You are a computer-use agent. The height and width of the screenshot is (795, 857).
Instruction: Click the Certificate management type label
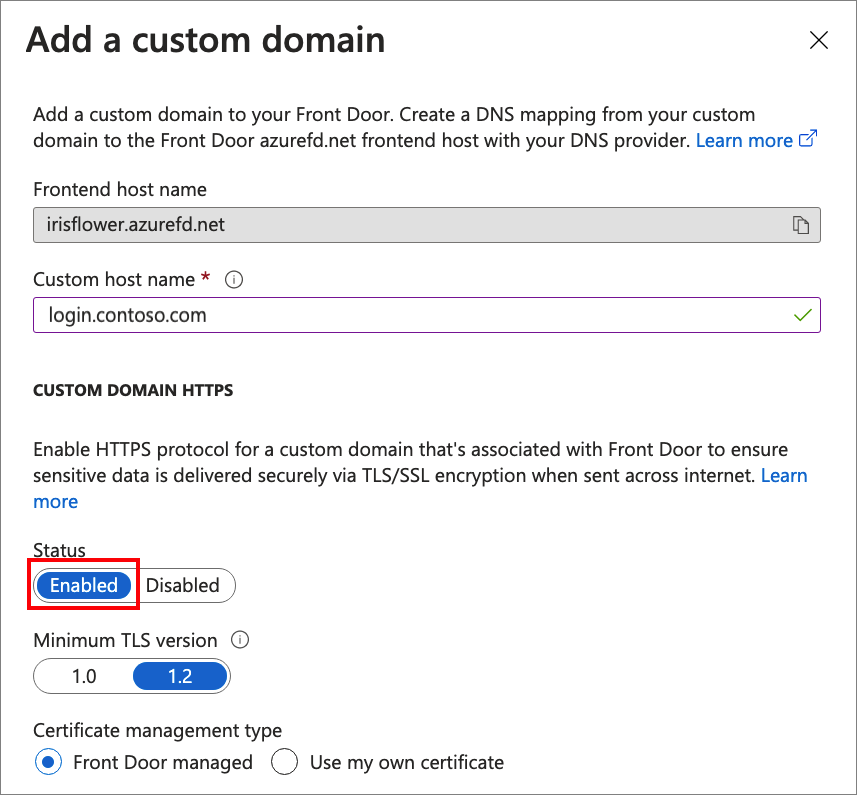click(157, 731)
